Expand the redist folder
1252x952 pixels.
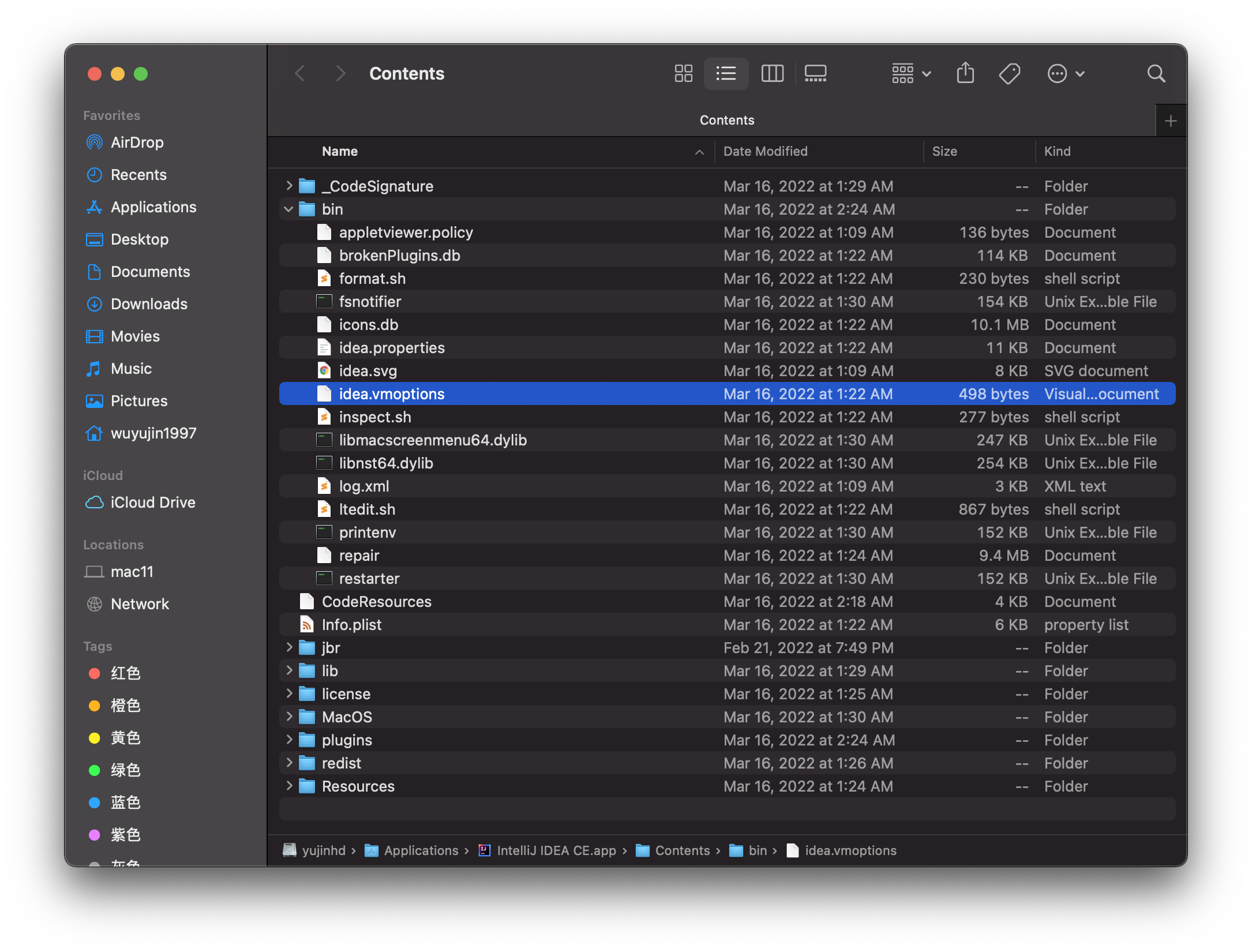pyautogui.click(x=289, y=763)
